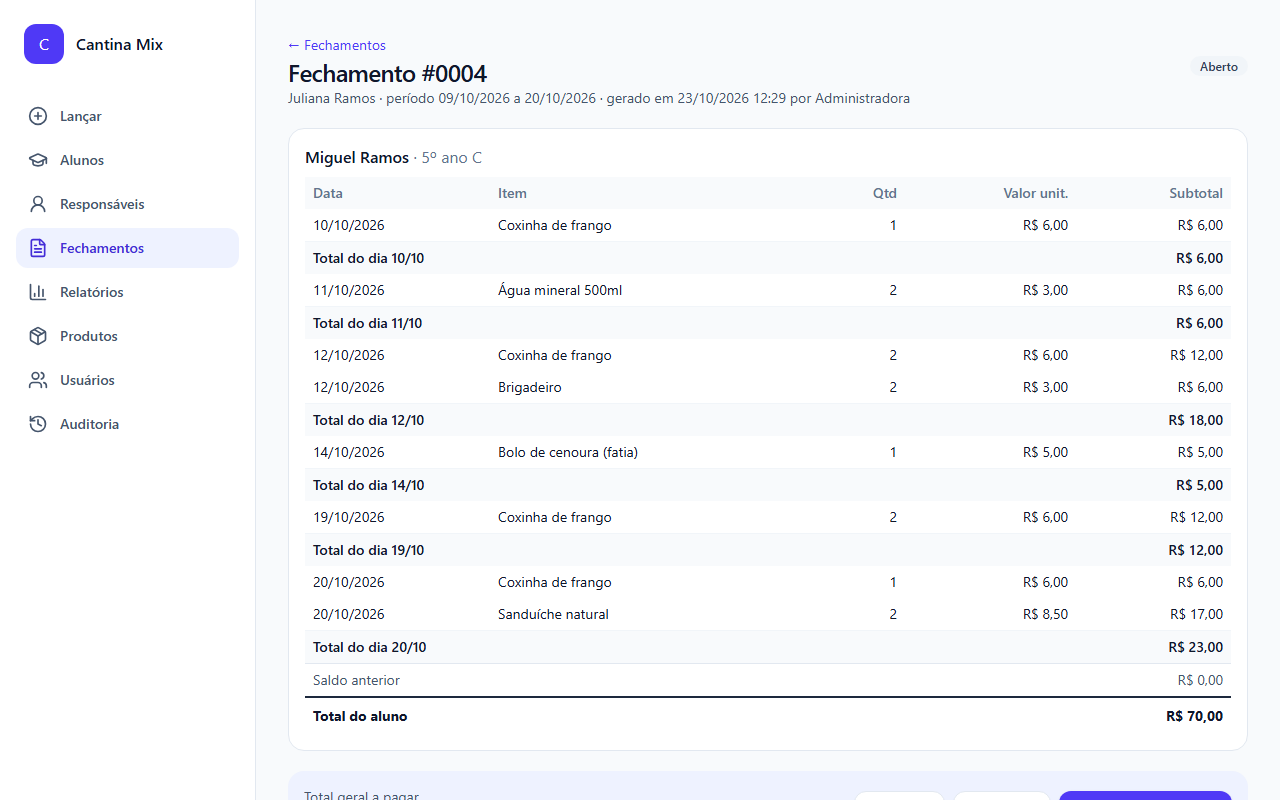Click the Qtd column header

pyautogui.click(x=885, y=193)
